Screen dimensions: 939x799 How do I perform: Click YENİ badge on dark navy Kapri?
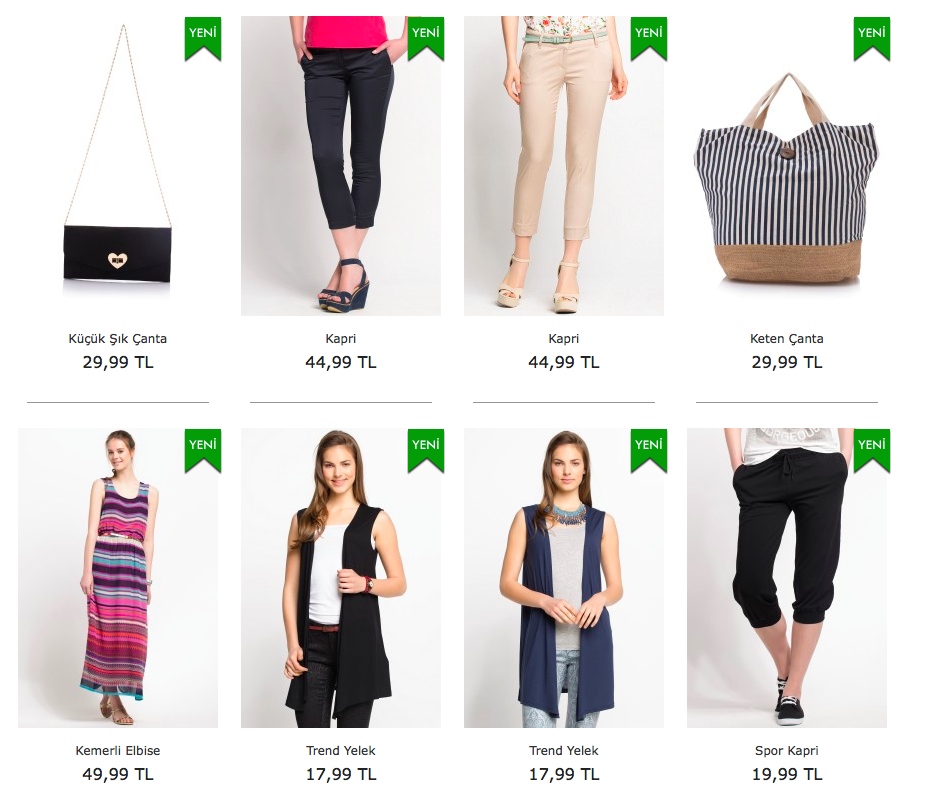[x=426, y=39]
